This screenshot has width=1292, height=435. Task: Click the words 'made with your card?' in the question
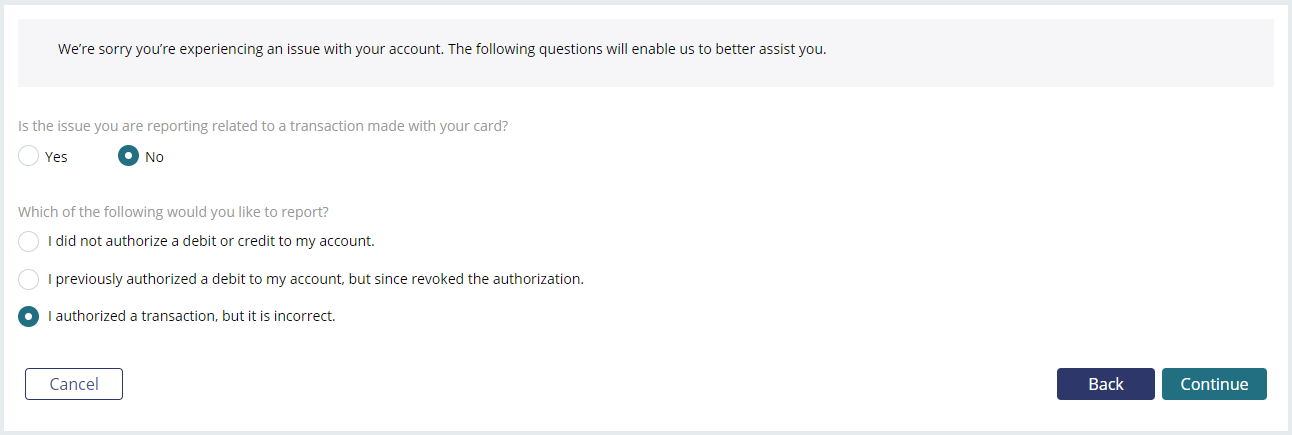click(439, 127)
